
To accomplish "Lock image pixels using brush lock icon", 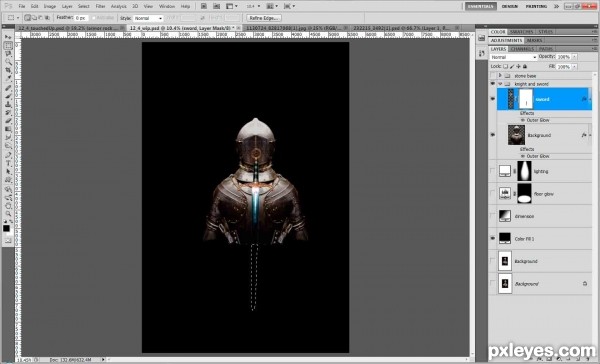I will (x=512, y=66).
